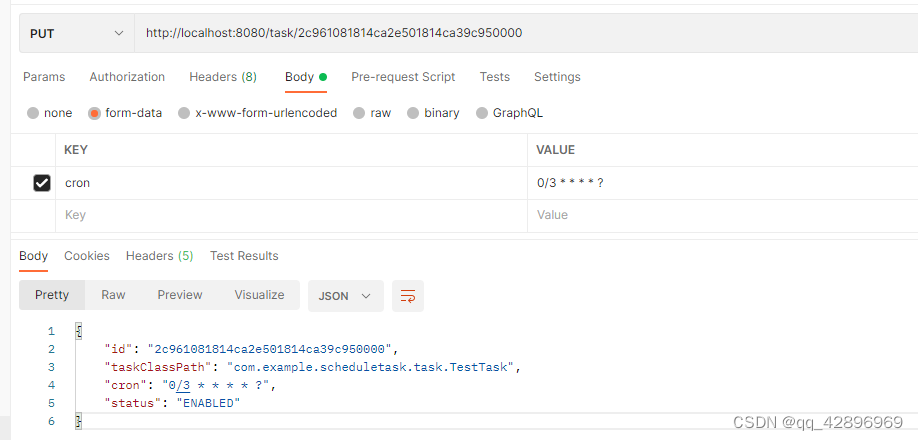The height and width of the screenshot is (440, 918).
Task: Click the Visualize view button
Action: [x=259, y=295]
